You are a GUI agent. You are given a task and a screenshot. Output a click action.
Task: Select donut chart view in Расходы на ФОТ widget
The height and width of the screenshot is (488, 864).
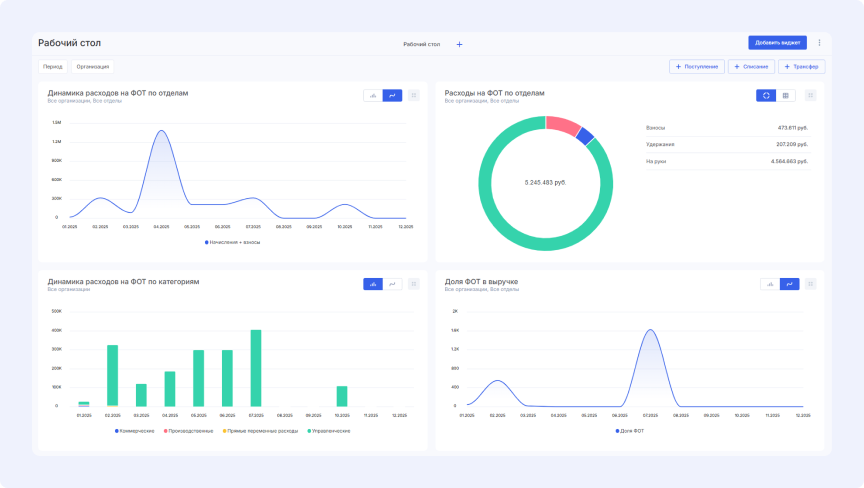click(x=766, y=95)
